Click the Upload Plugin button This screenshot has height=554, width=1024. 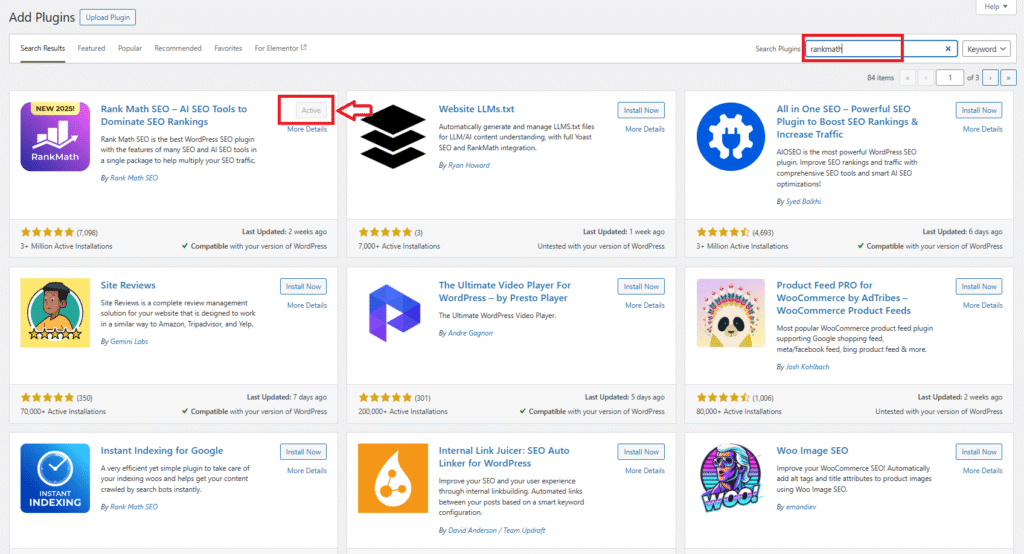[107, 17]
